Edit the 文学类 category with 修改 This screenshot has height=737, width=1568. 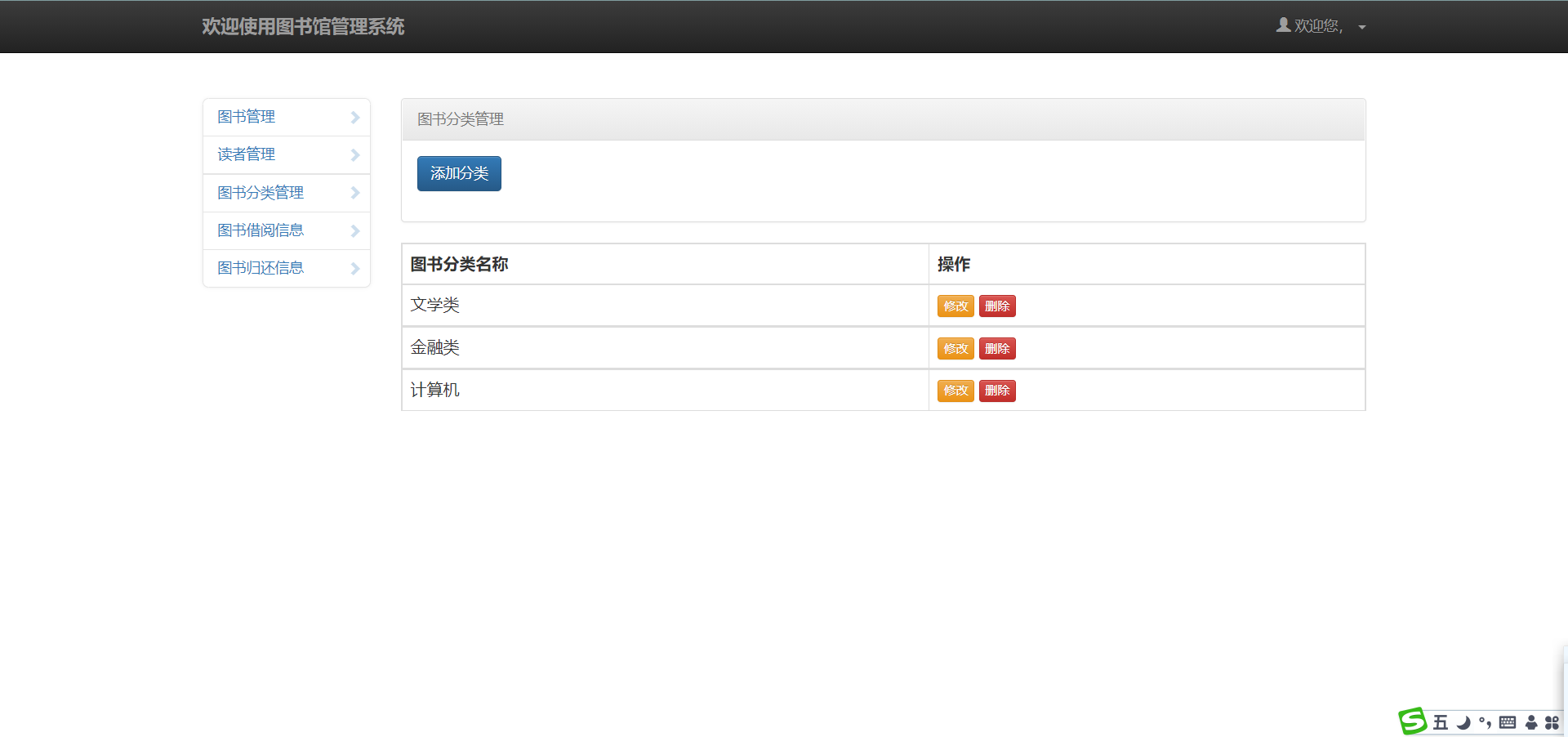955,306
